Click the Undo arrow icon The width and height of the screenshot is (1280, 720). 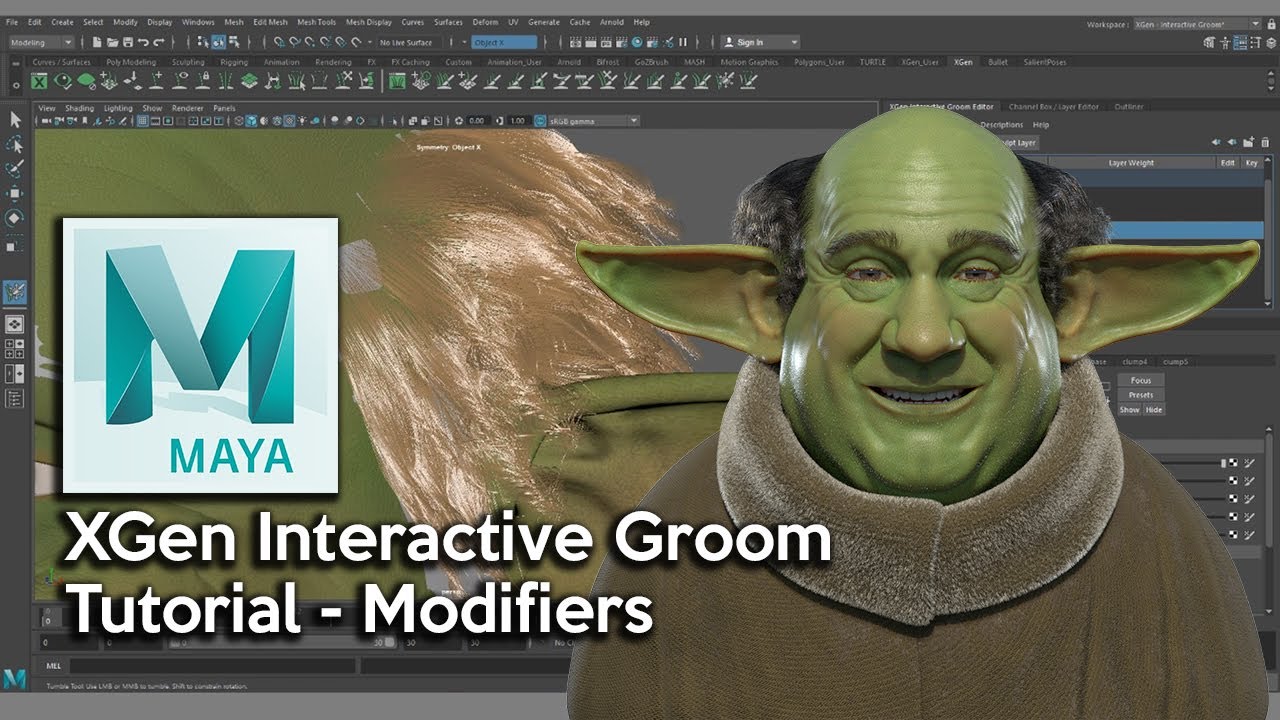[x=143, y=43]
